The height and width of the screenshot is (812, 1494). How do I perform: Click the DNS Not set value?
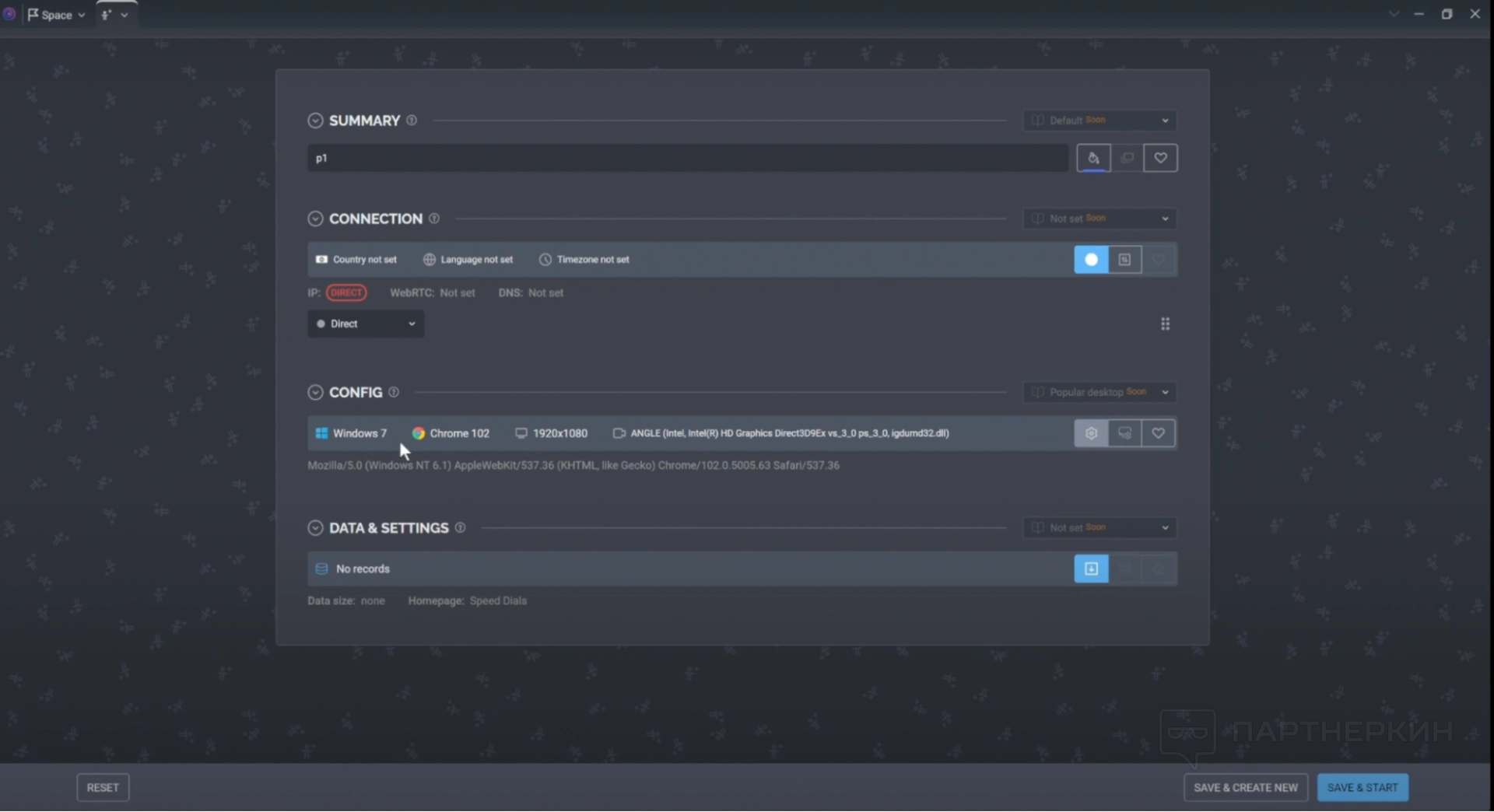point(545,293)
